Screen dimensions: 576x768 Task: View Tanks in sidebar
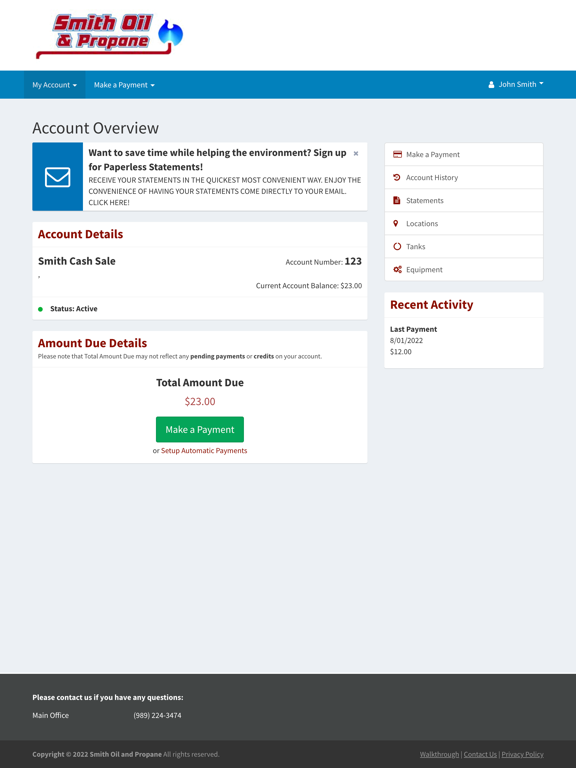464,246
